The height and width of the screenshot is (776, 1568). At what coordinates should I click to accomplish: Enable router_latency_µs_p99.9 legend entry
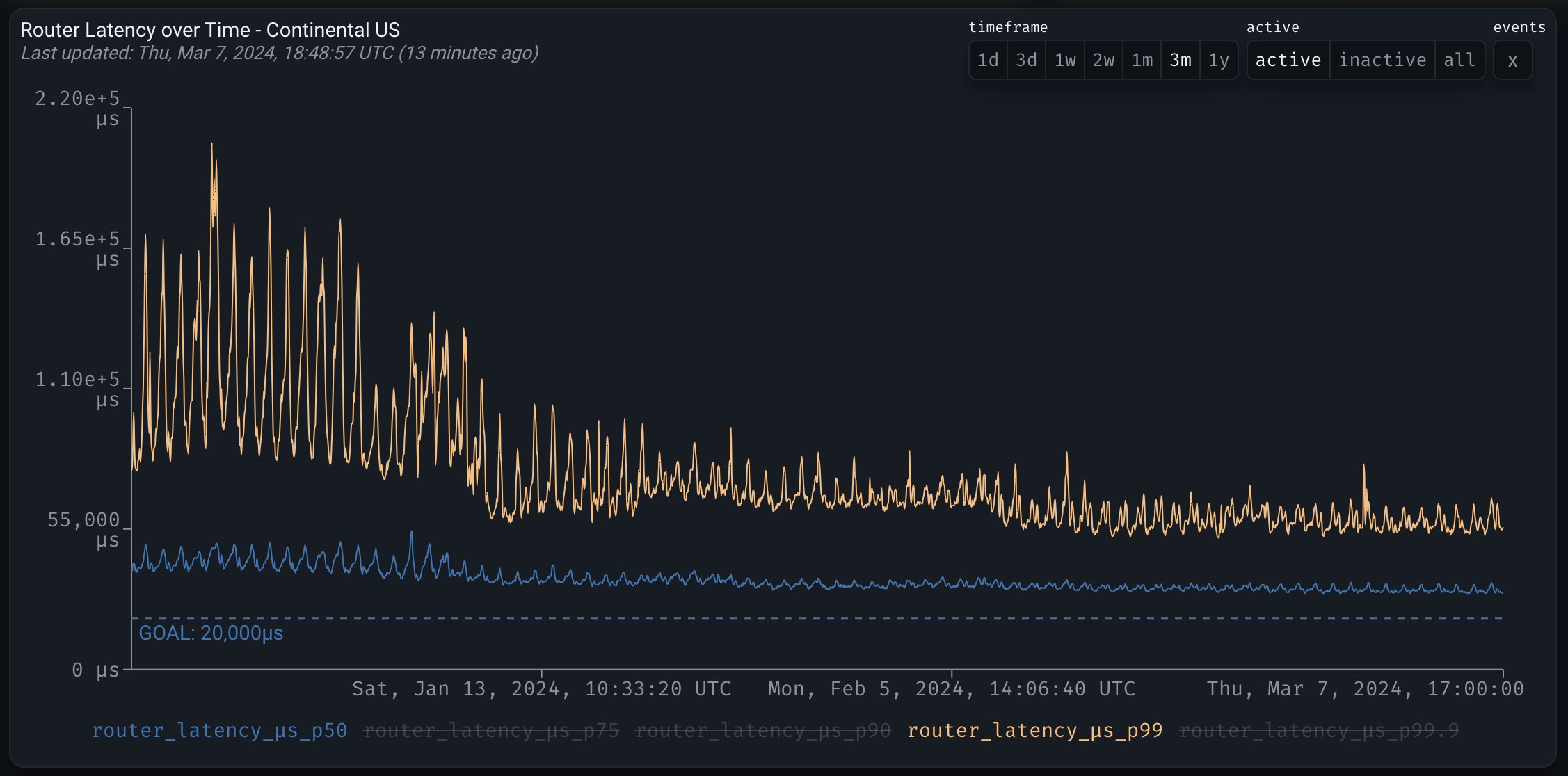[x=1318, y=730]
